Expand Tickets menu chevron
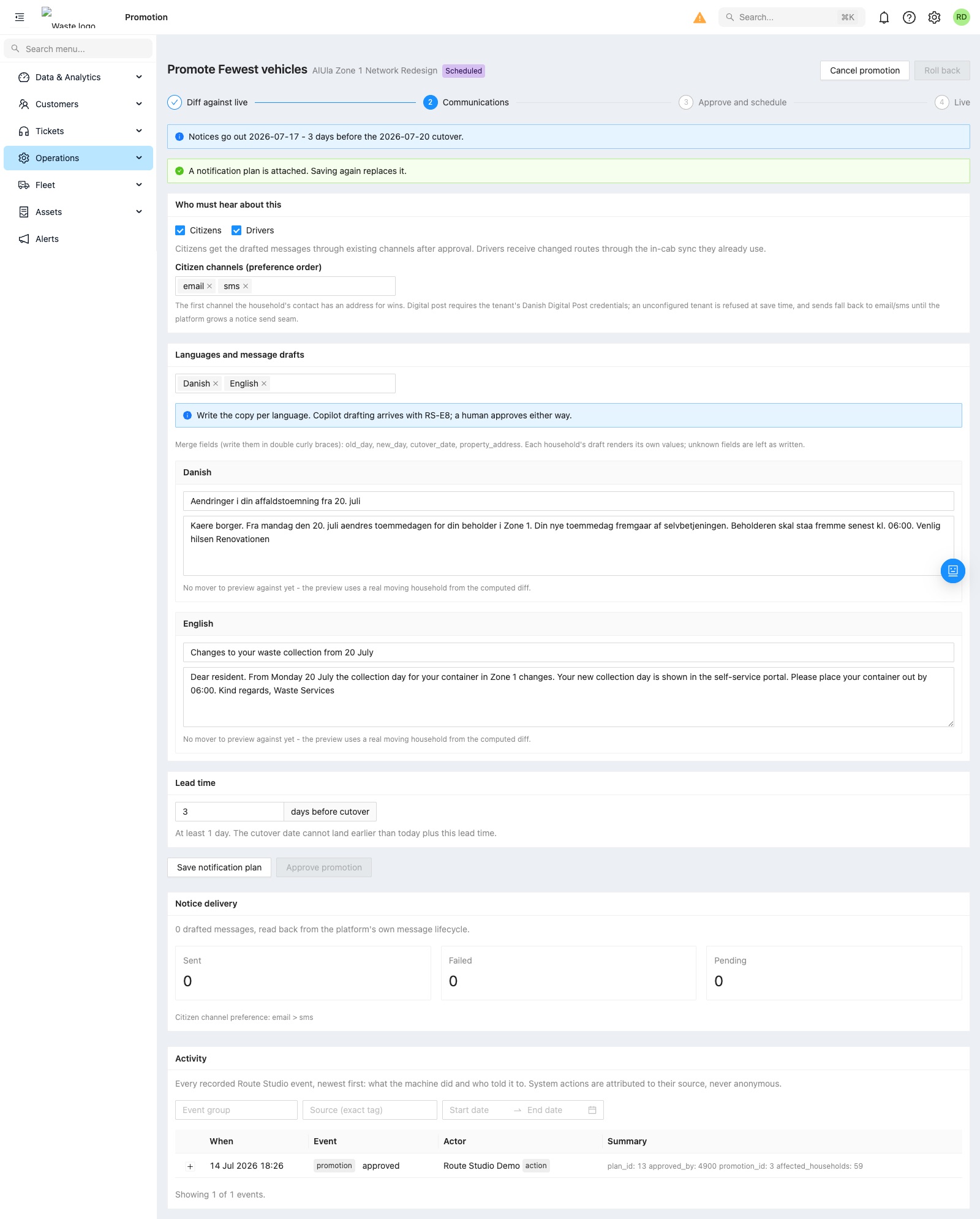 pyautogui.click(x=139, y=131)
